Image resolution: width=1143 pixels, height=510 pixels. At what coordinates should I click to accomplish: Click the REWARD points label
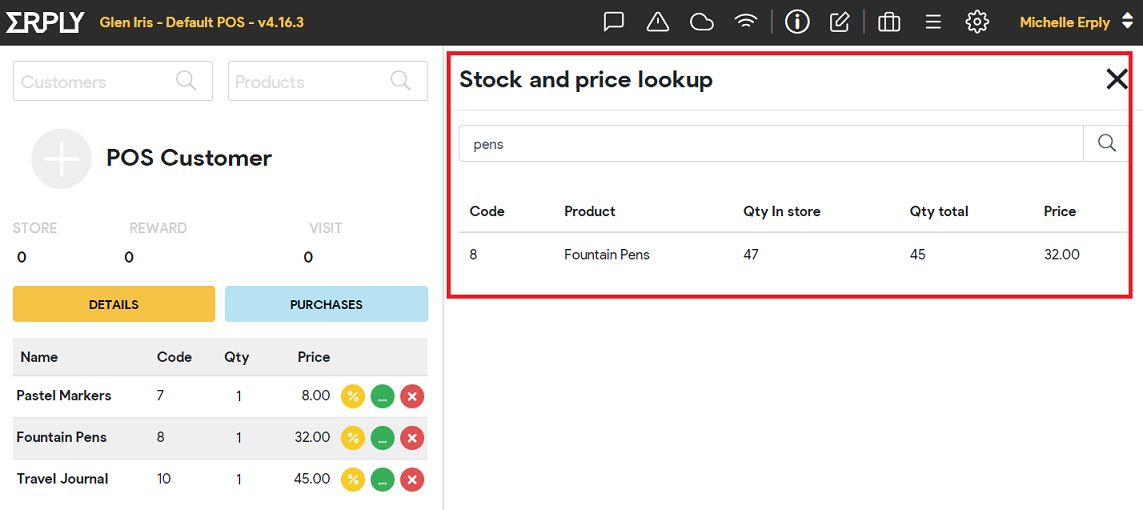158,229
